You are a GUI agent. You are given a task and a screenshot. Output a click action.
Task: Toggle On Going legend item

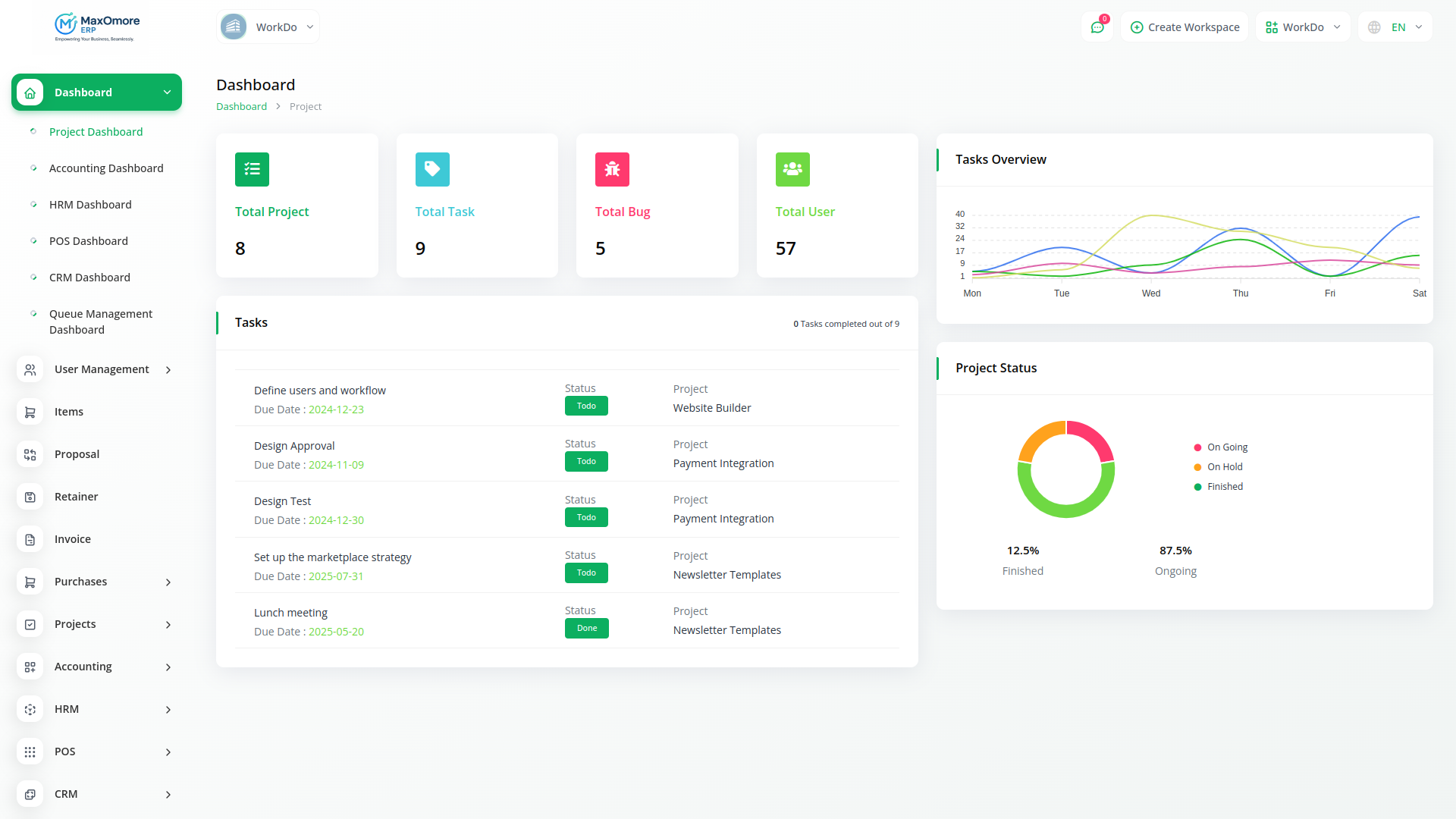(x=1220, y=447)
